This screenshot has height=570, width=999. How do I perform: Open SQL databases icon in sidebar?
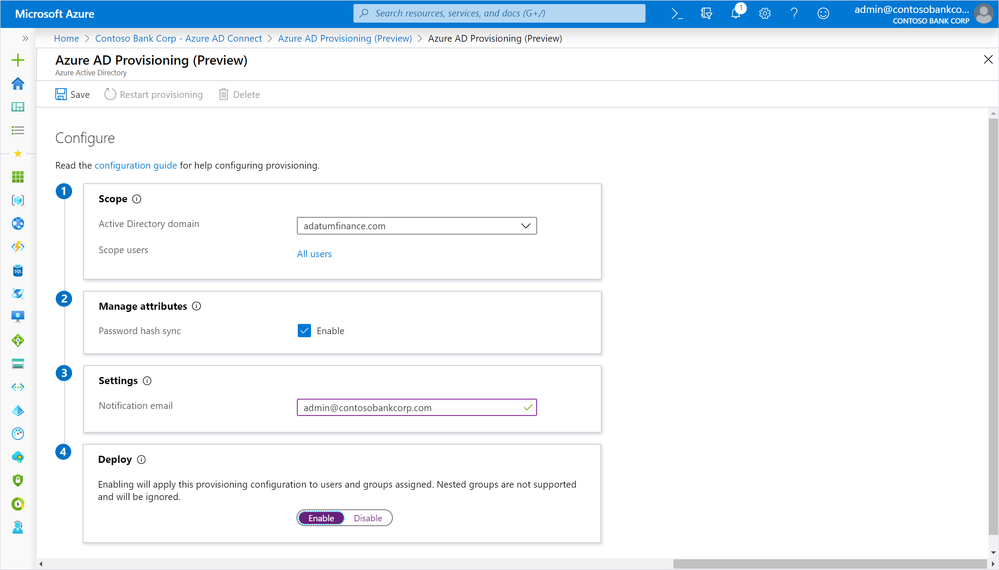pyautogui.click(x=18, y=271)
